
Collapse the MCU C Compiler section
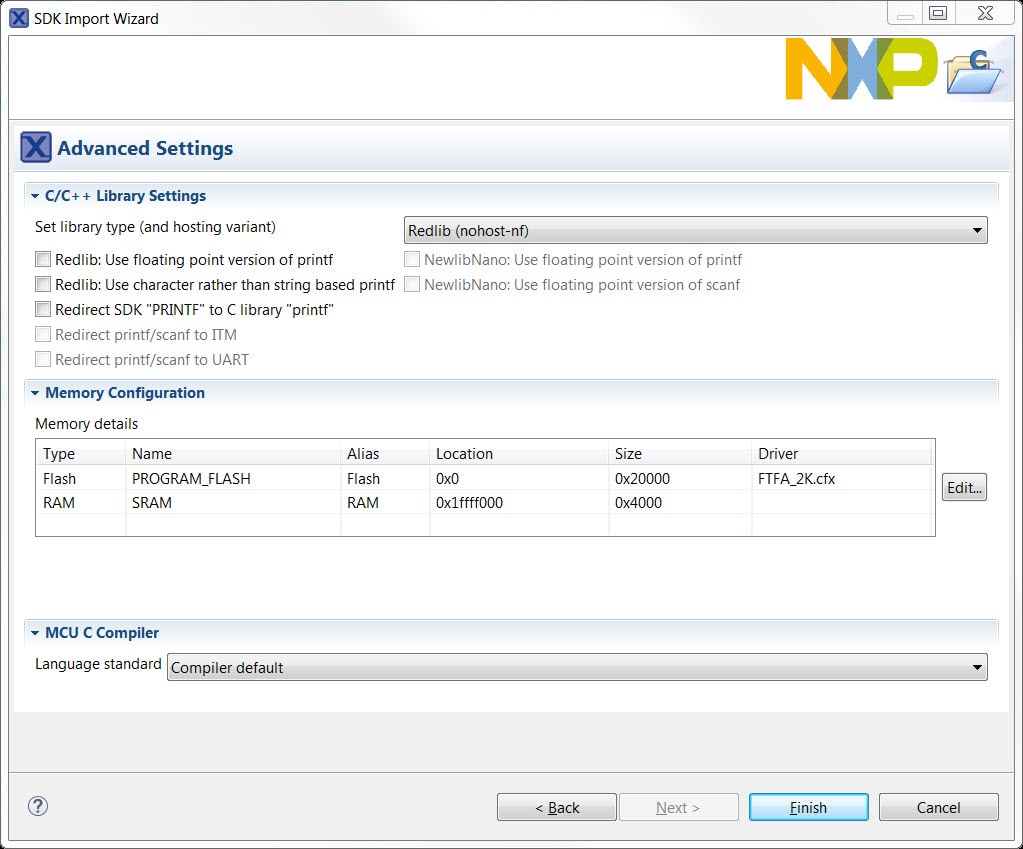(x=35, y=633)
